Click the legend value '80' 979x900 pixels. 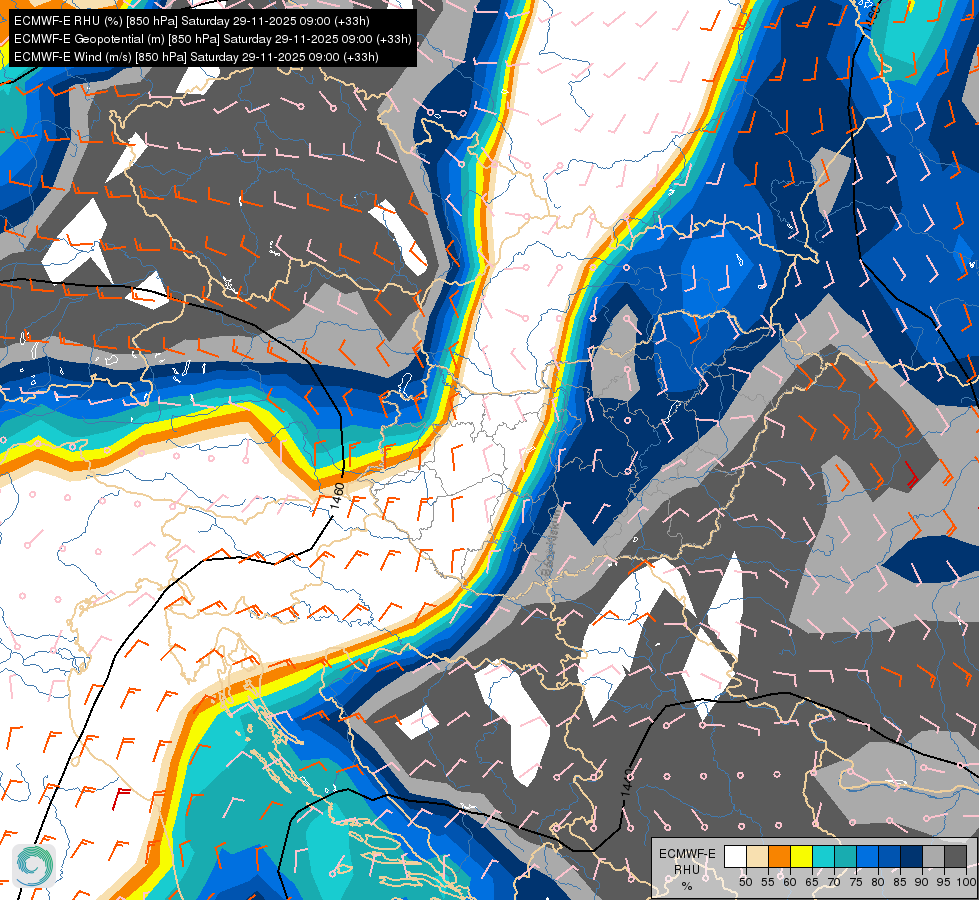[878, 882]
